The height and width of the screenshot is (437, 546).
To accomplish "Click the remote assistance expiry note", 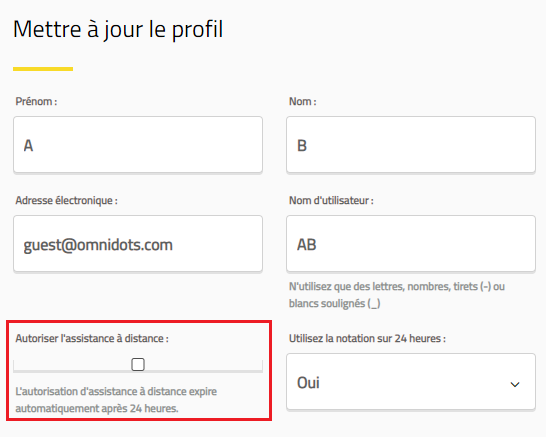I will (x=116, y=400).
